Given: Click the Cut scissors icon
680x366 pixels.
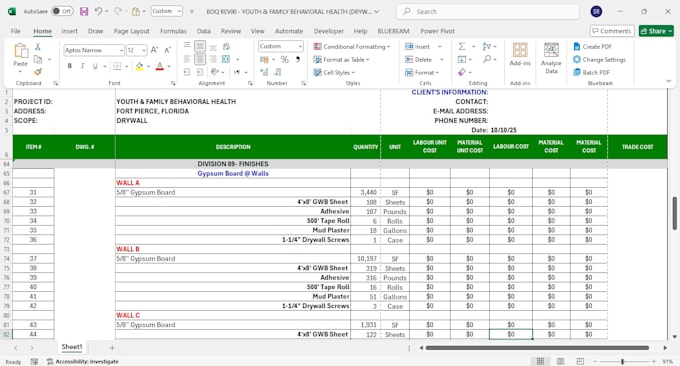Looking at the screenshot, I should (x=38, y=47).
